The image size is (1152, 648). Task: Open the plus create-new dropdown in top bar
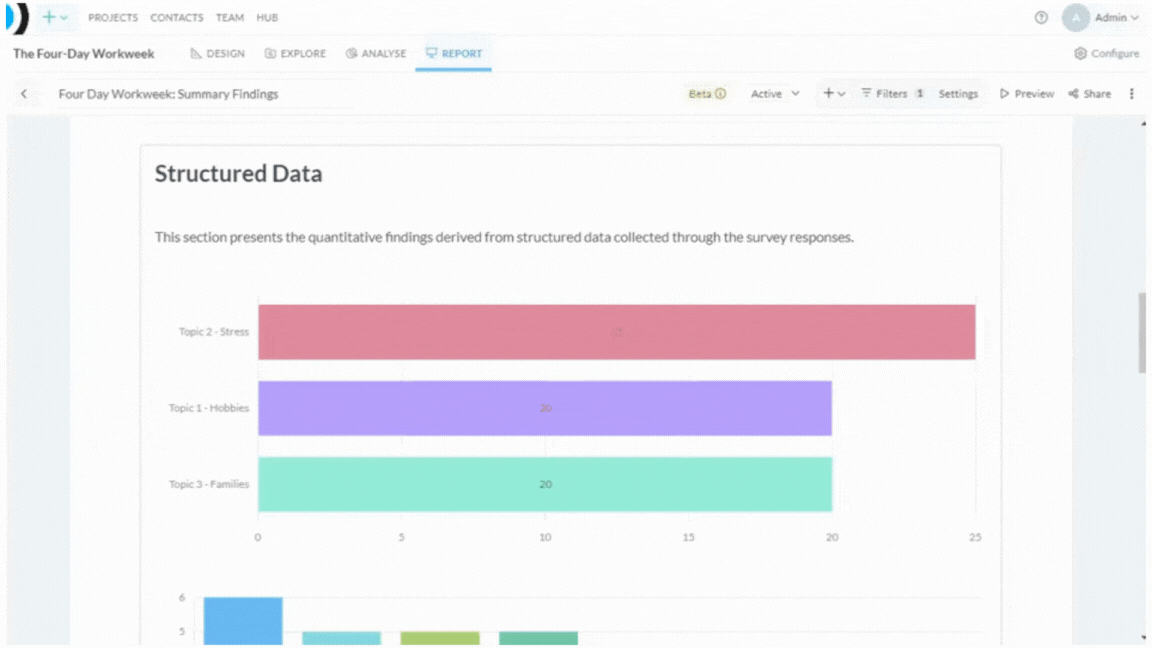pos(55,17)
